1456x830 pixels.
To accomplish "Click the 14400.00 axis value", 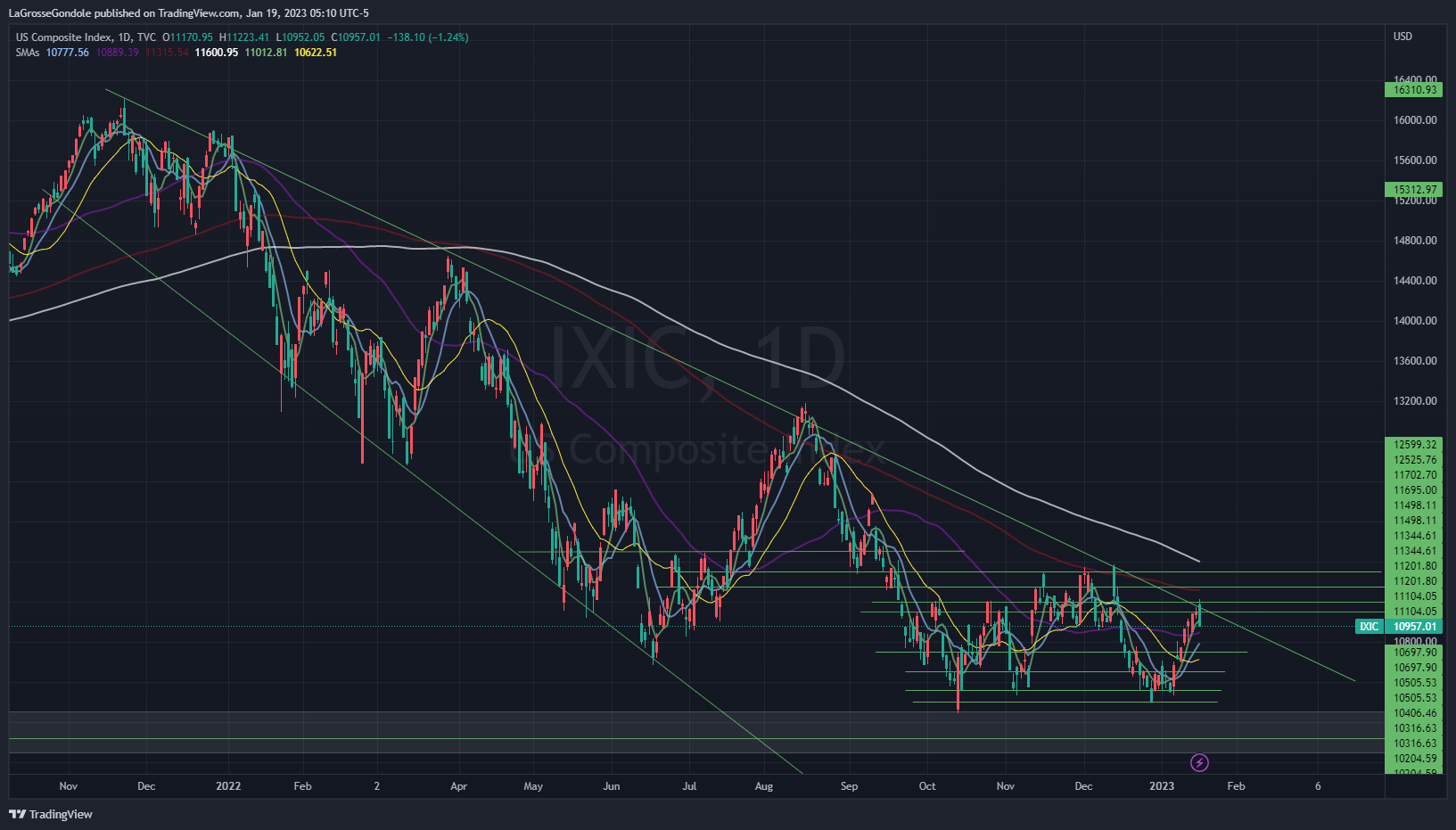I will 1415,281.
